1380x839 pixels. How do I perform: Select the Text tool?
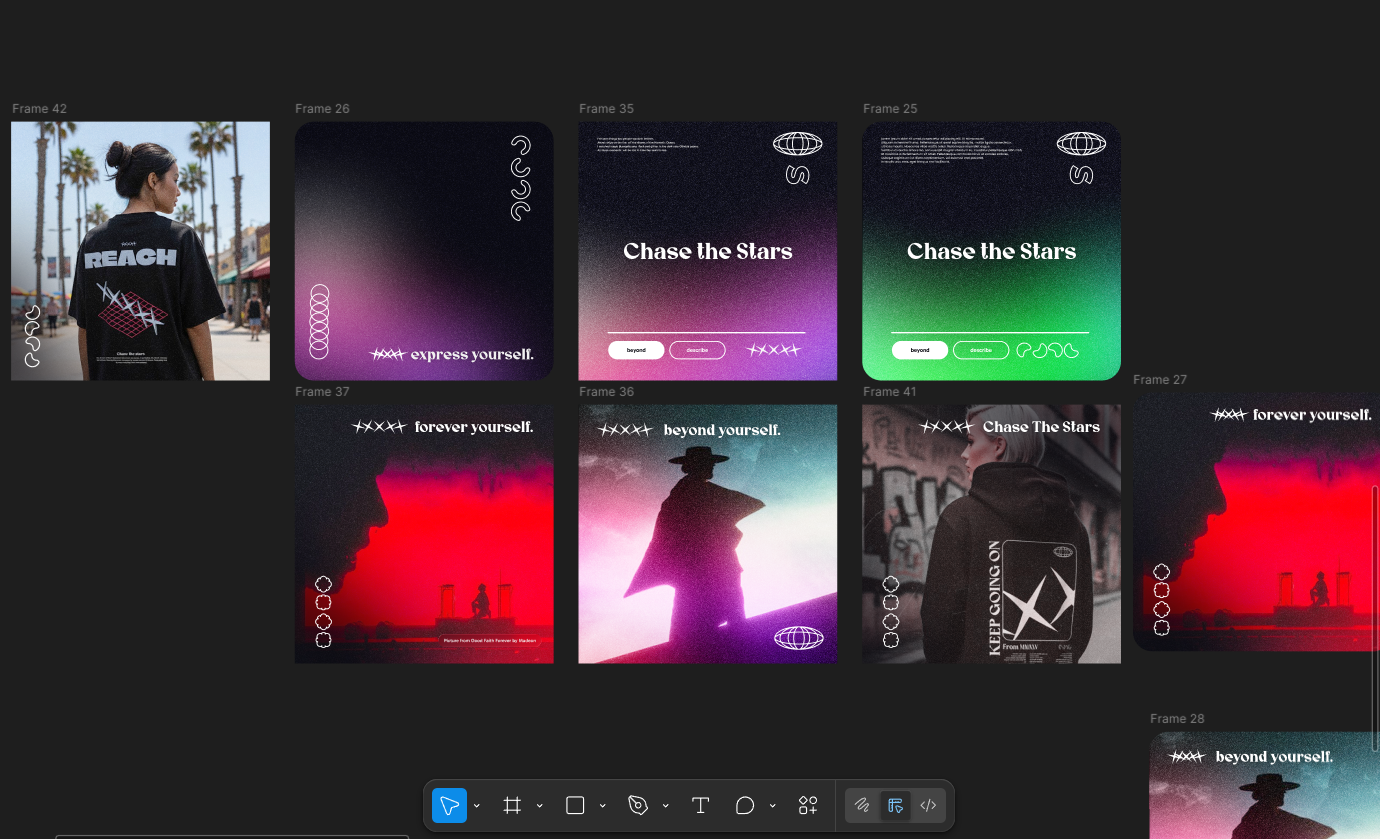(x=700, y=806)
